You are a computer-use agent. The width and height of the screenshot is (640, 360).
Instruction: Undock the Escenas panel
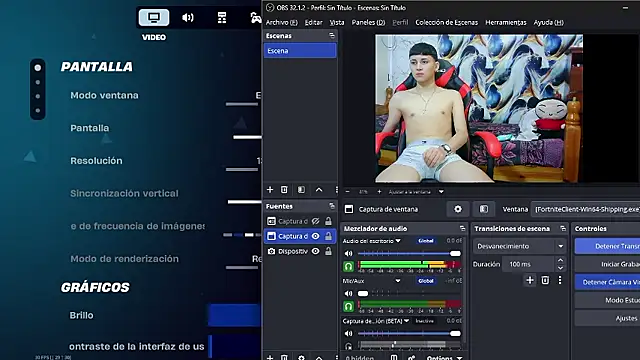click(x=332, y=36)
